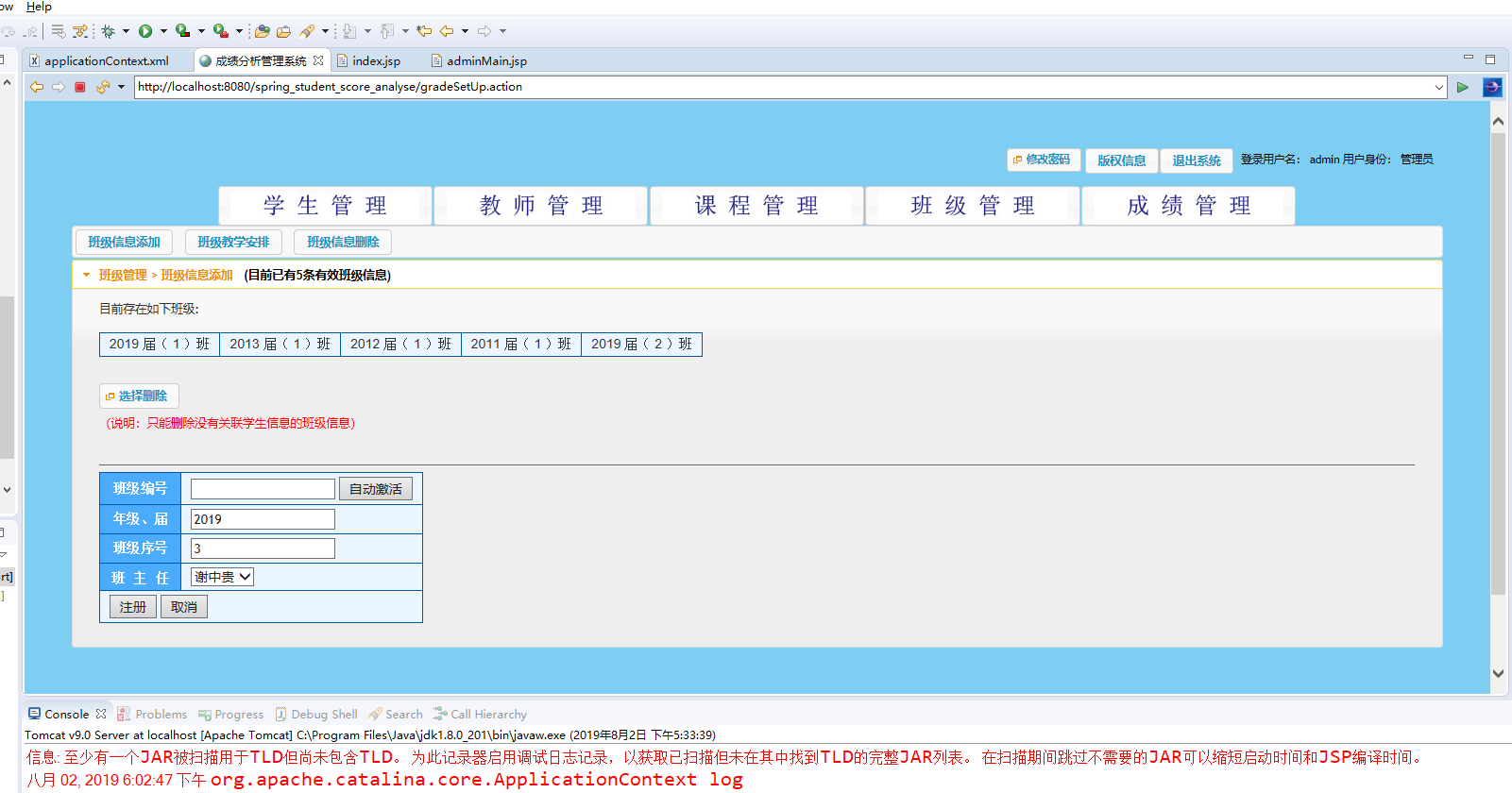The image size is (1512, 793).
Task: Click the green Go arrow beside URL field
Action: coord(1463,87)
